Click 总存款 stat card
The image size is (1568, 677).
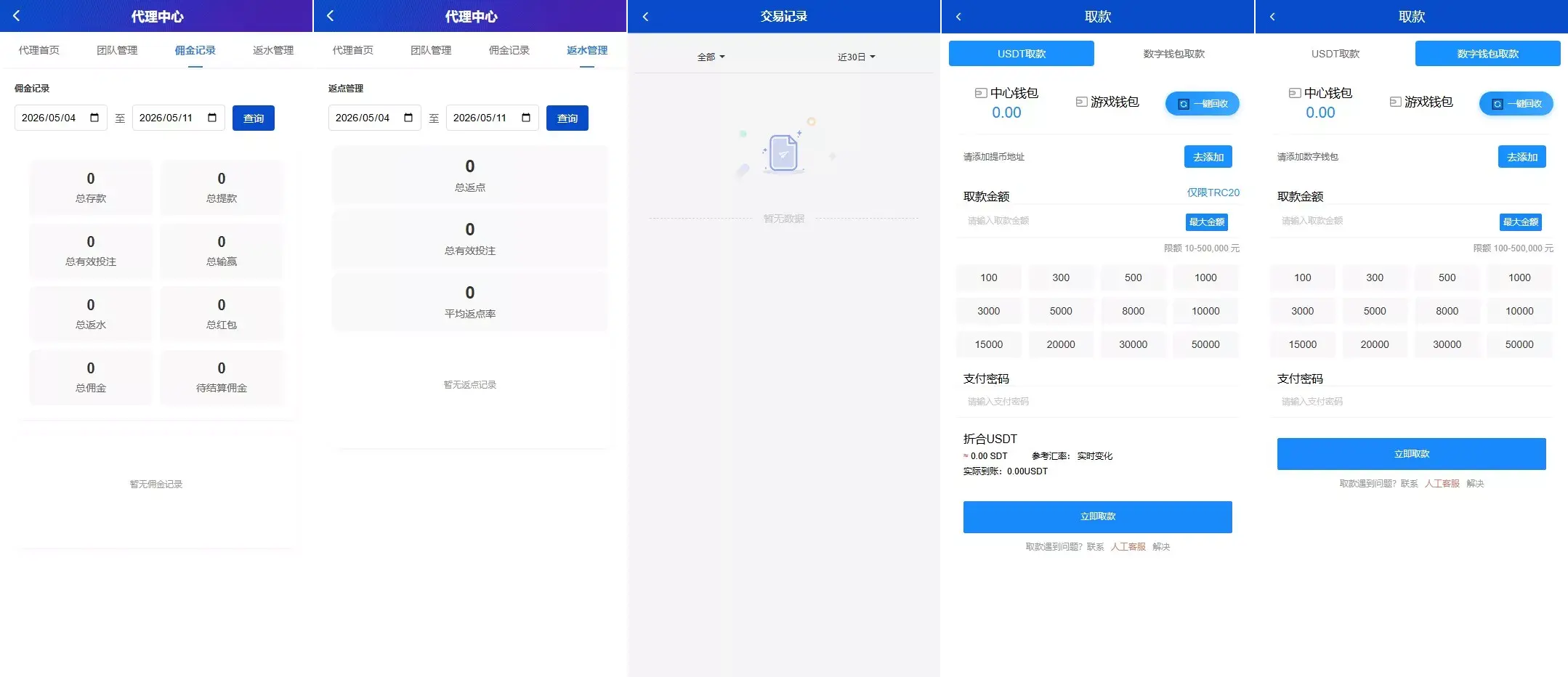[91, 187]
